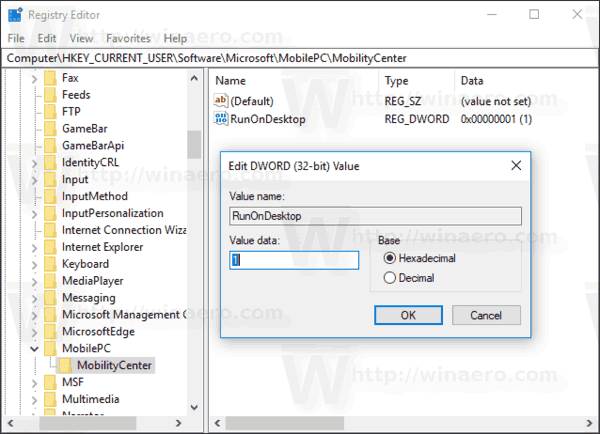Open the View menu
Image resolution: width=600 pixels, height=434 pixels.
(x=81, y=39)
